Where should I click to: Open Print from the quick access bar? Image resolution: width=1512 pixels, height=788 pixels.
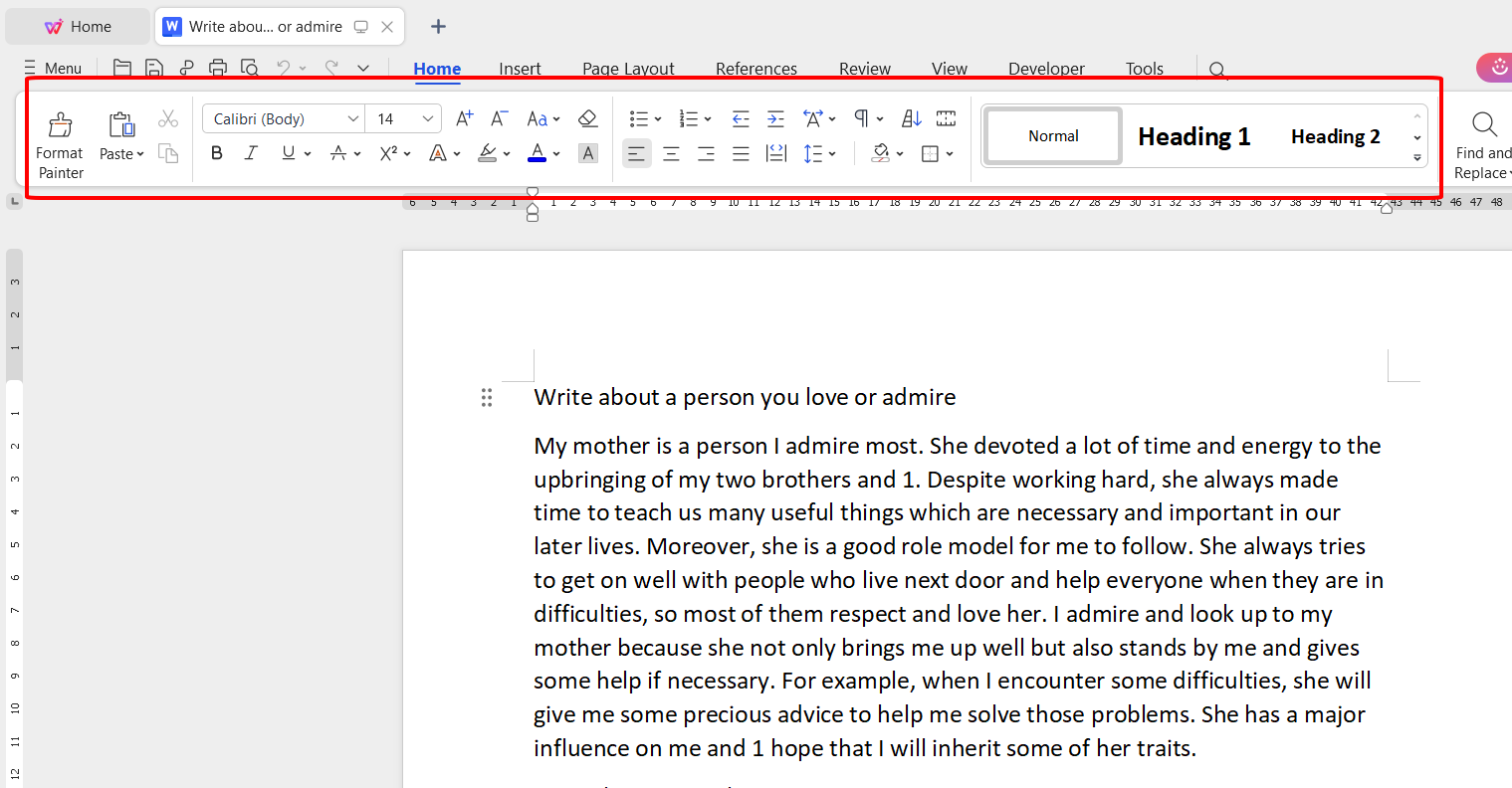click(218, 68)
